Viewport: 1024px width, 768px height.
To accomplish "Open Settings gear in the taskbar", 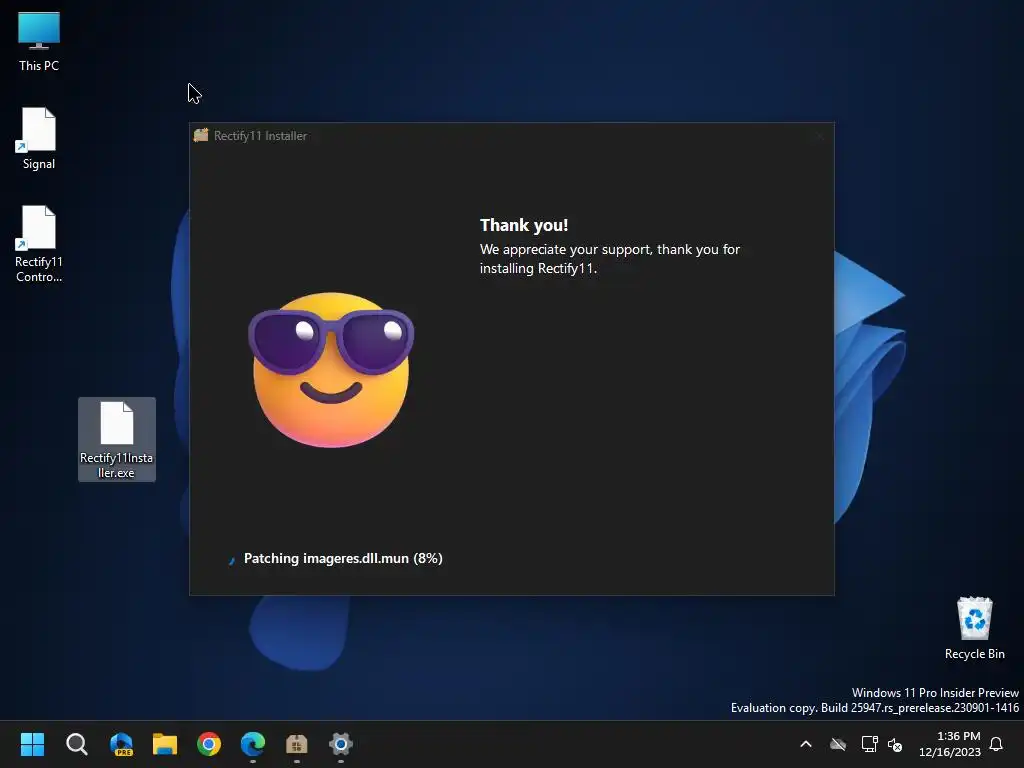I will coord(341,744).
